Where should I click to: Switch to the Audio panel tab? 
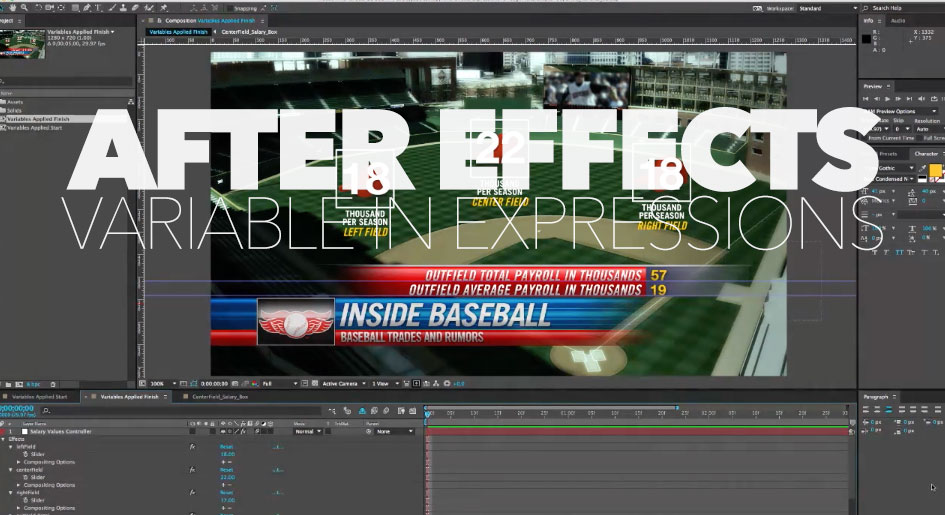click(x=898, y=20)
